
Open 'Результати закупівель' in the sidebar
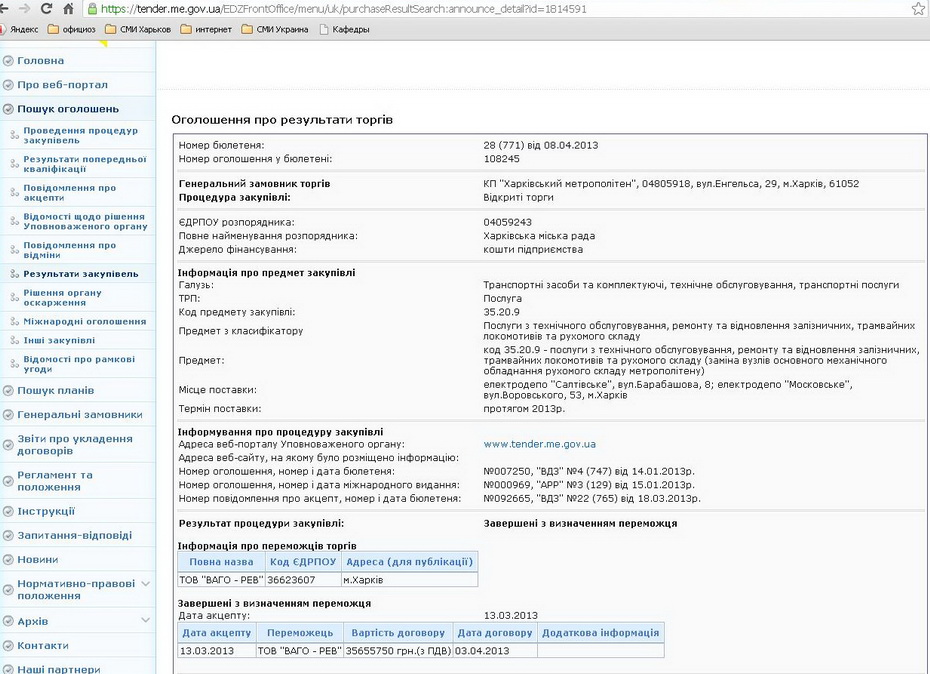(x=81, y=273)
